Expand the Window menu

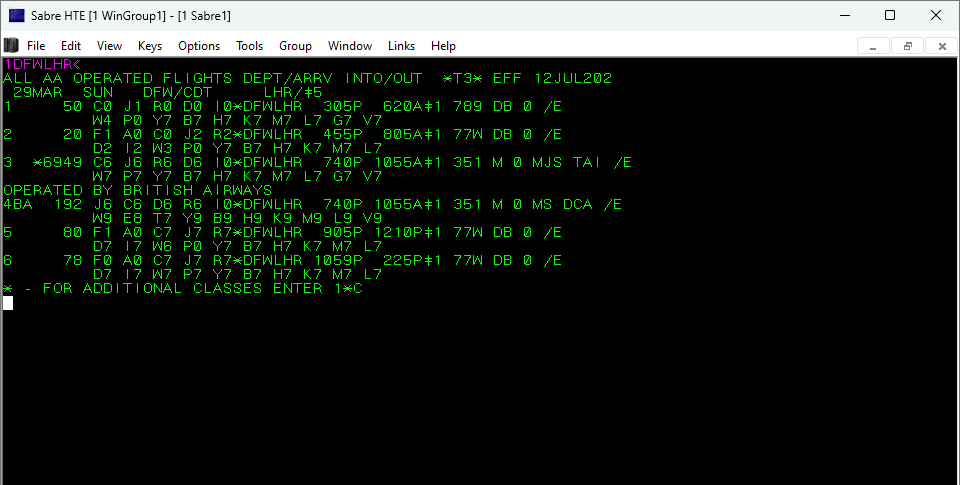point(350,46)
